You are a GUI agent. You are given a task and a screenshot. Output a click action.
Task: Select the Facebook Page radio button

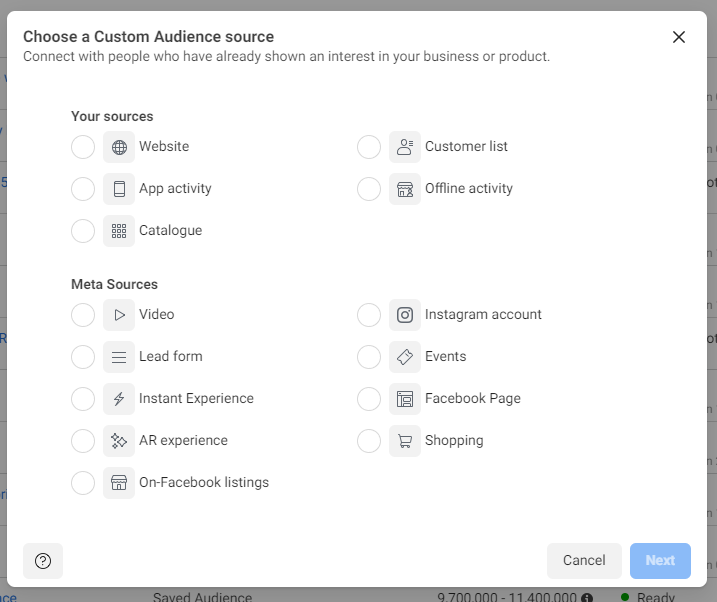[369, 399]
